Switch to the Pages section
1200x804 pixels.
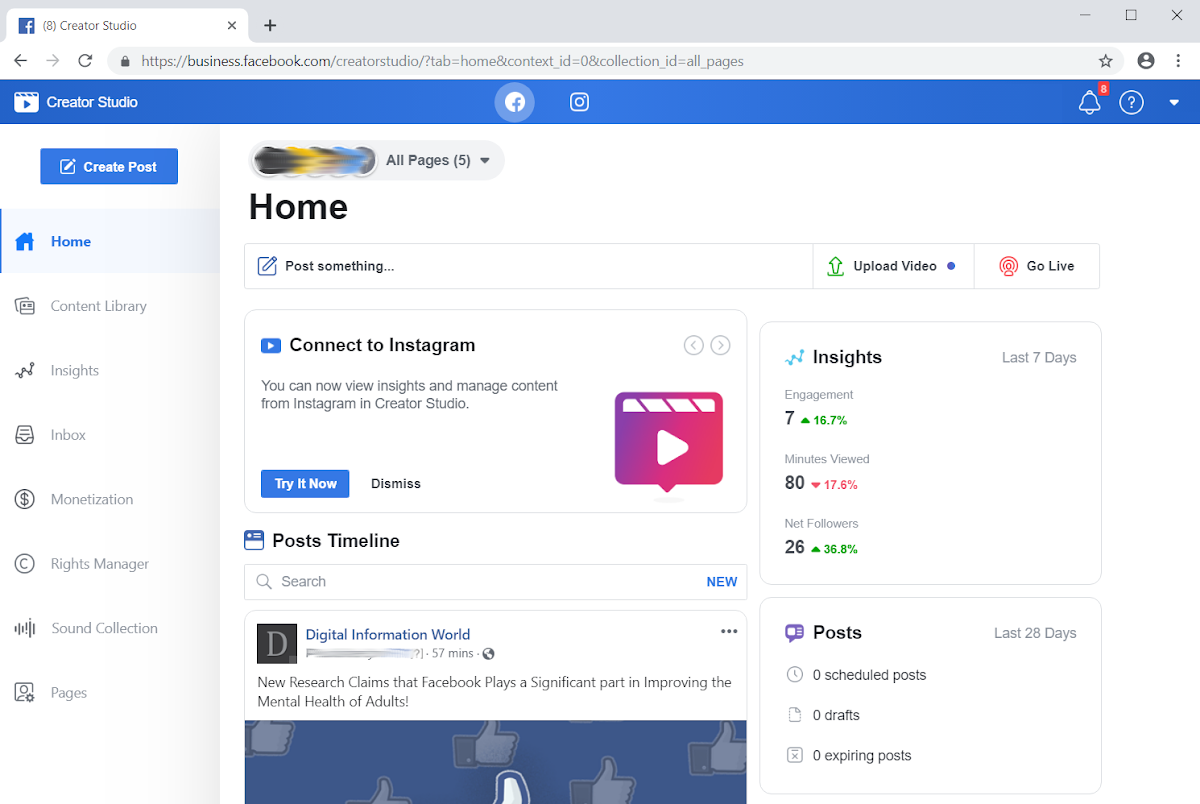tap(68, 692)
